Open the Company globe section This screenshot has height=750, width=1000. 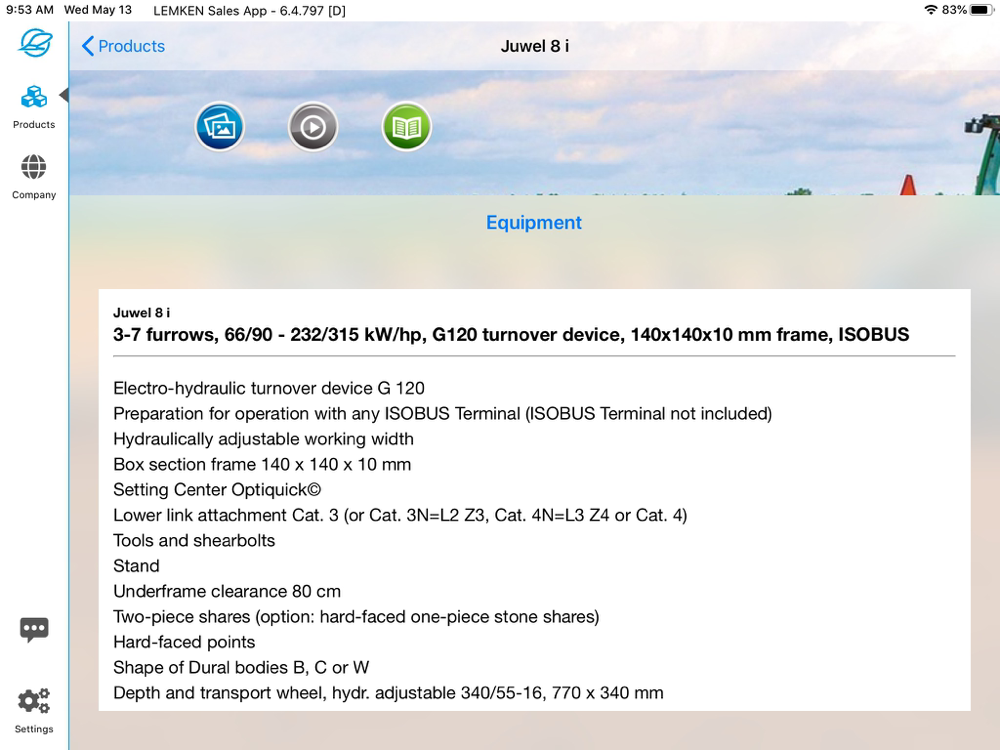[x=34, y=177]
